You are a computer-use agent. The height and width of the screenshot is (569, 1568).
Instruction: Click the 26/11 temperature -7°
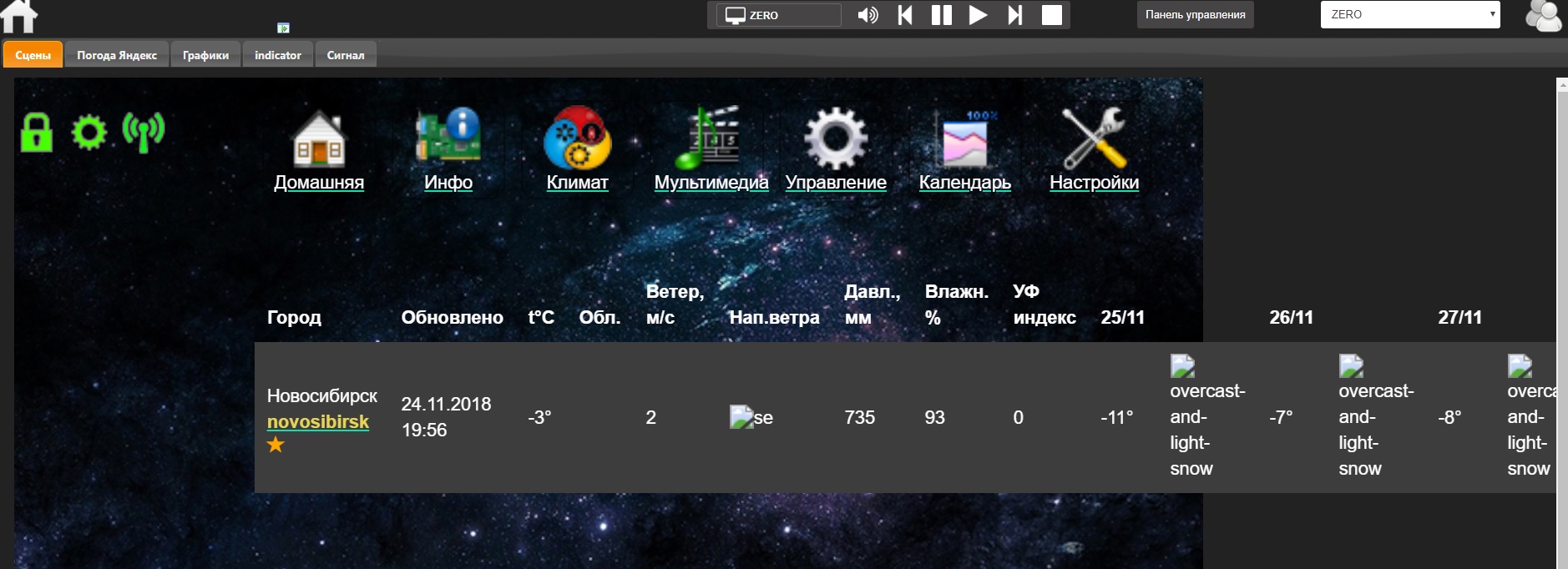coord(1281,417)
